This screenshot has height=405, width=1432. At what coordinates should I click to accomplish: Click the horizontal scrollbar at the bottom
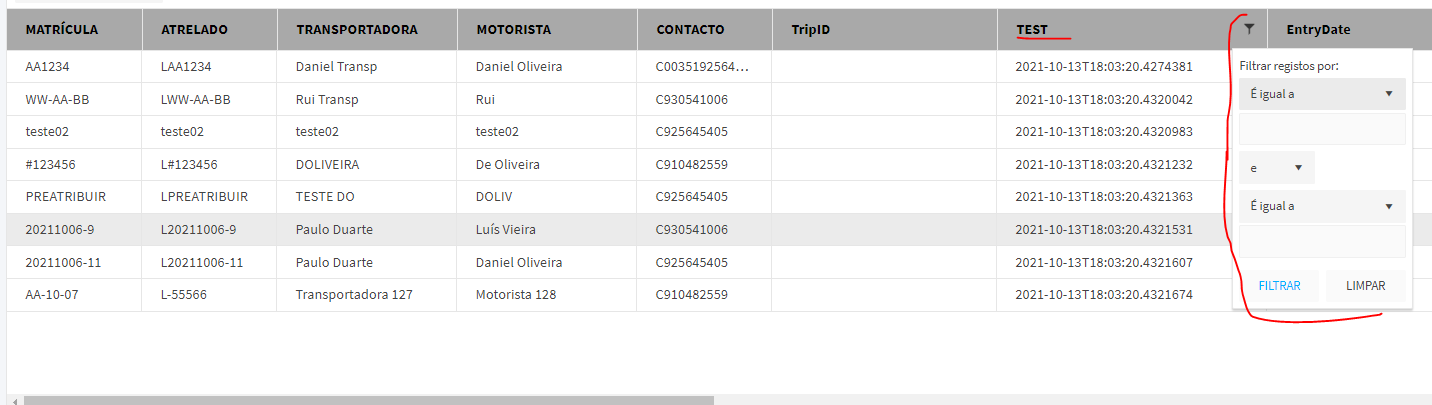click(368, 400)
